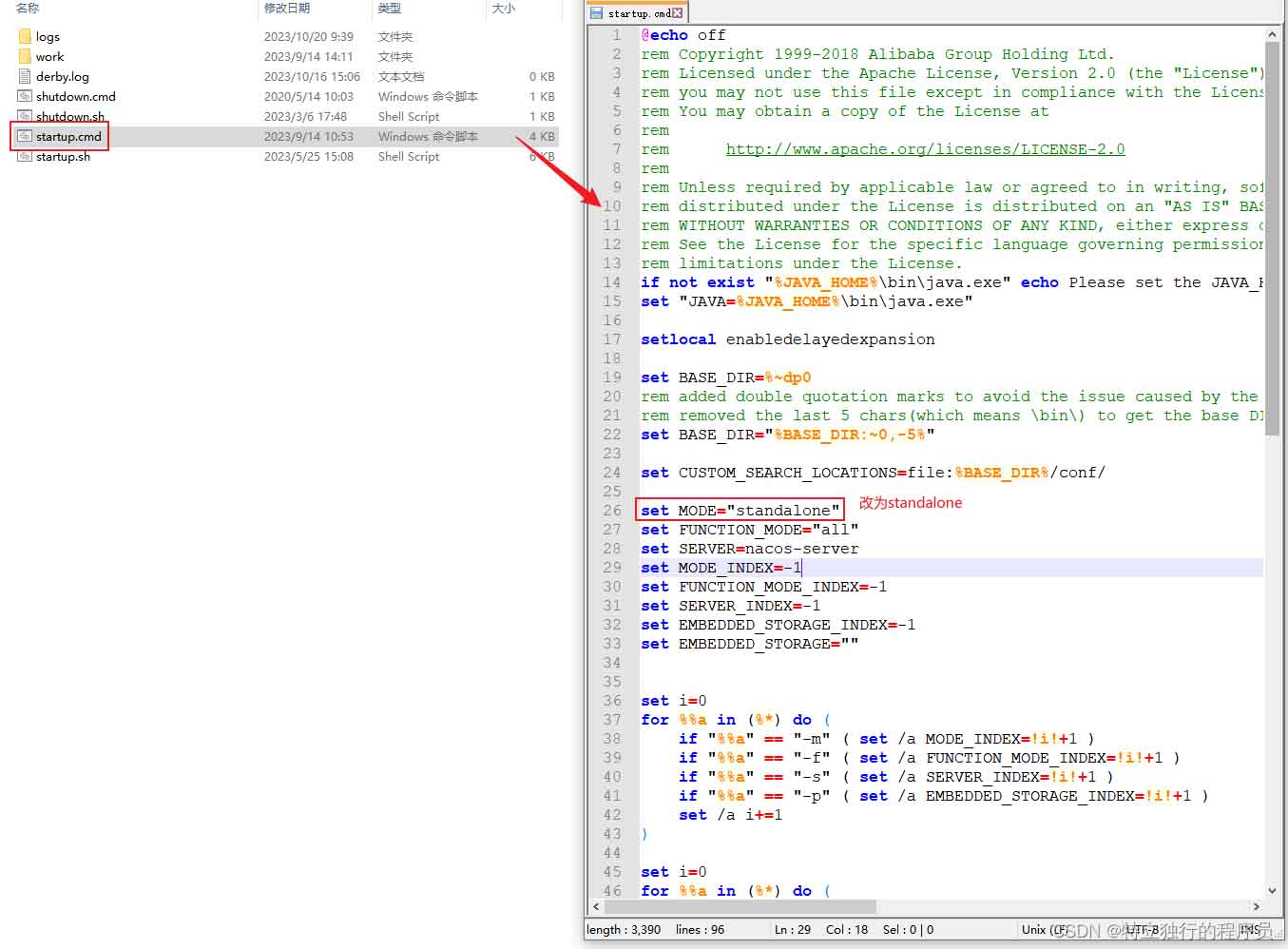This screenshot has height=949, width=1288.
Task: Click the set MODE="standalone" line
Action: 740,511
